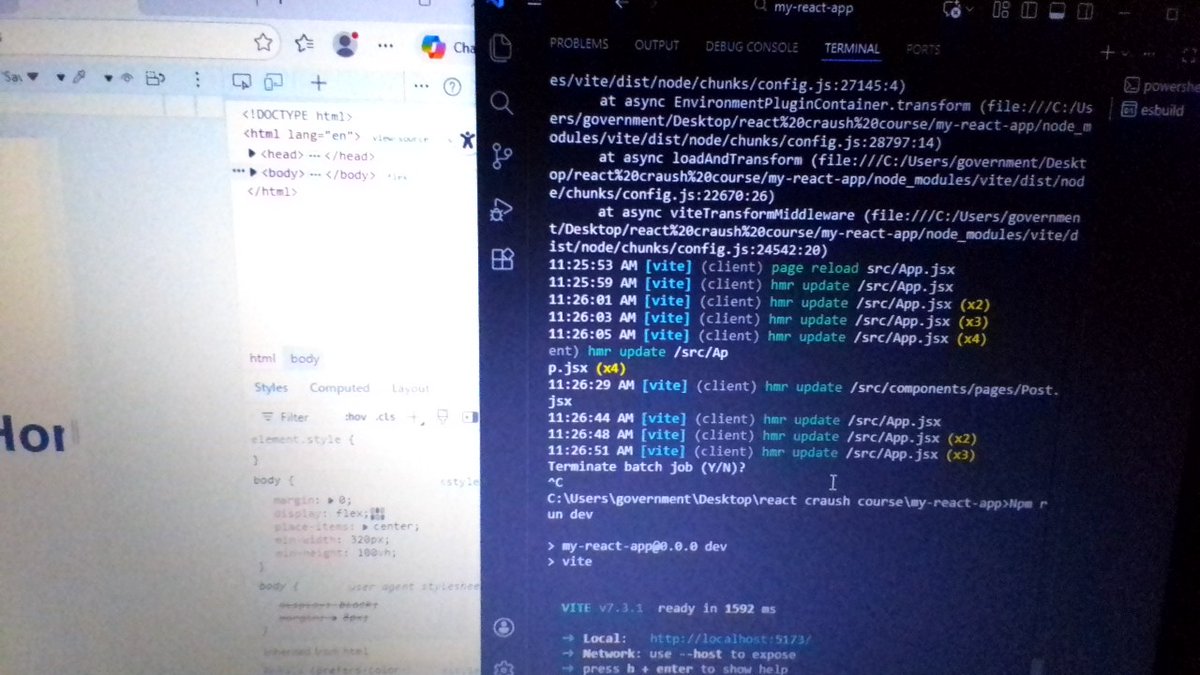Select the html lang="en" DOM node
The image size is (1200, 675).
pyautogui.click(x=301, y=134)
